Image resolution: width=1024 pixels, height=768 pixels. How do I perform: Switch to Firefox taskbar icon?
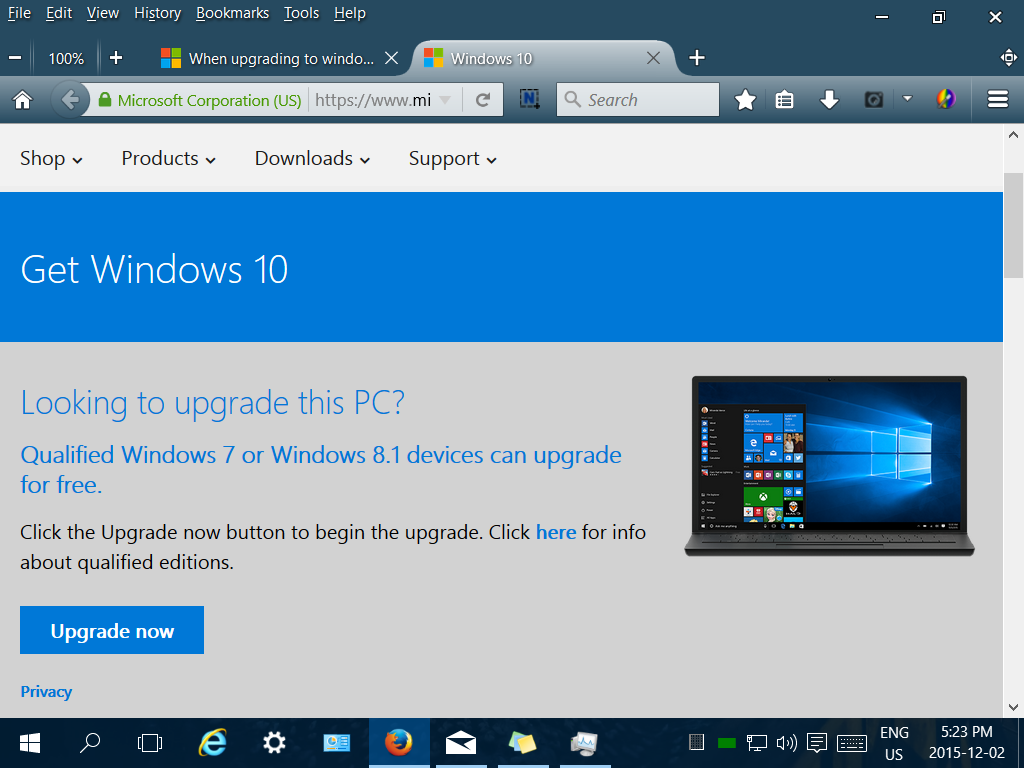[x=399, y=743]
